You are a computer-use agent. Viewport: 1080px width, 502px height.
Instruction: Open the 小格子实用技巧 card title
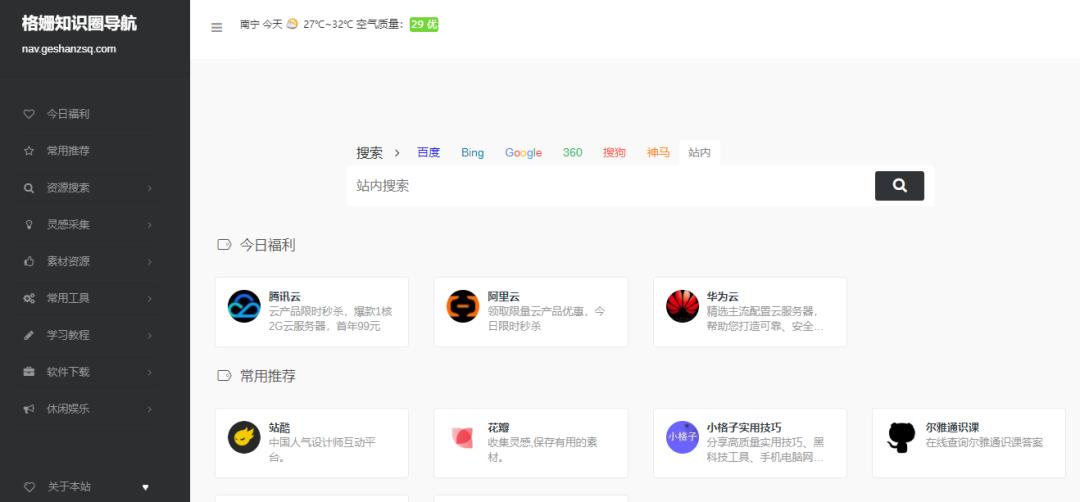(x=744, y=428)
